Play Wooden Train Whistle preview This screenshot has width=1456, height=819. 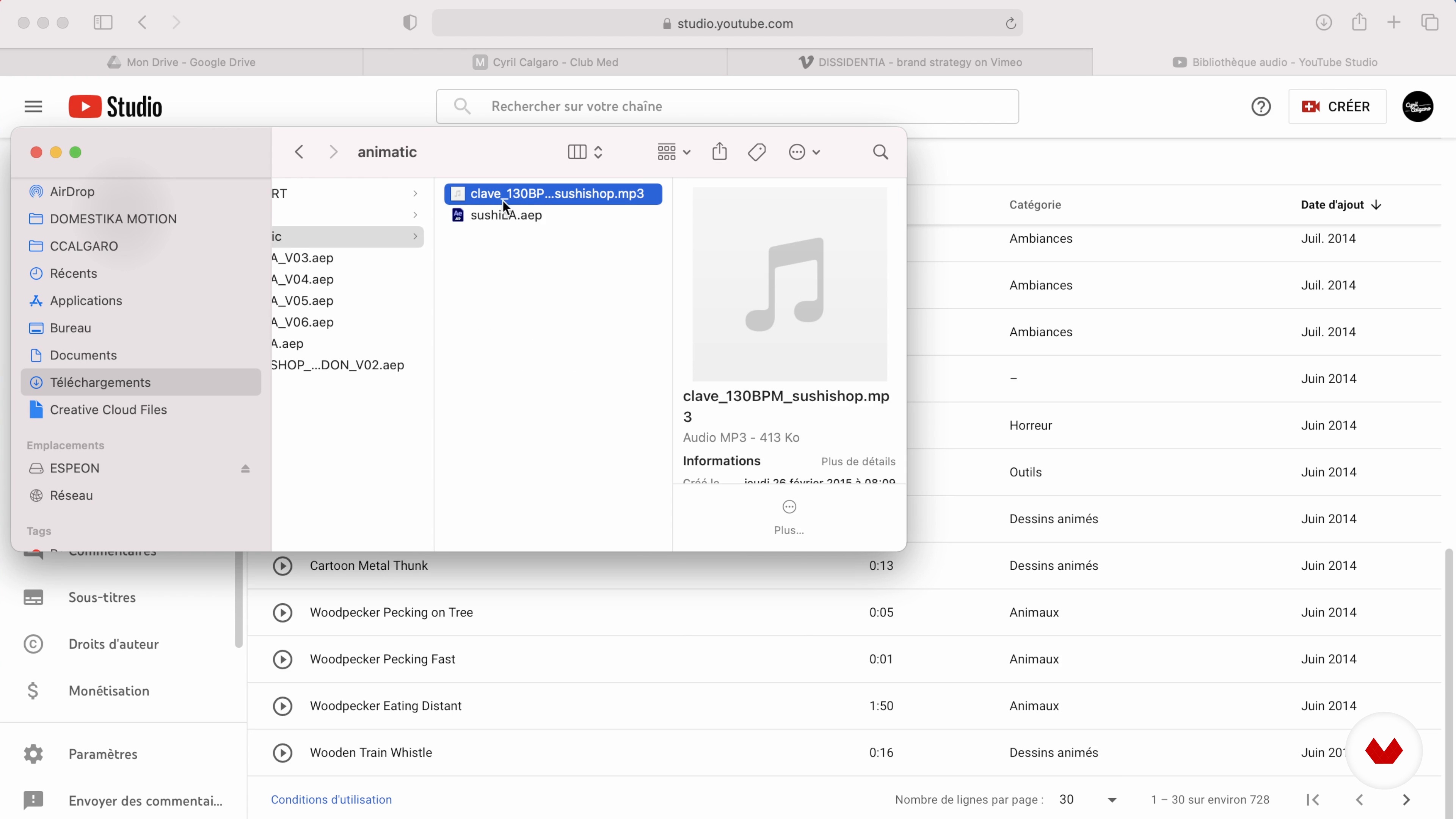click(x=282, y=753)
